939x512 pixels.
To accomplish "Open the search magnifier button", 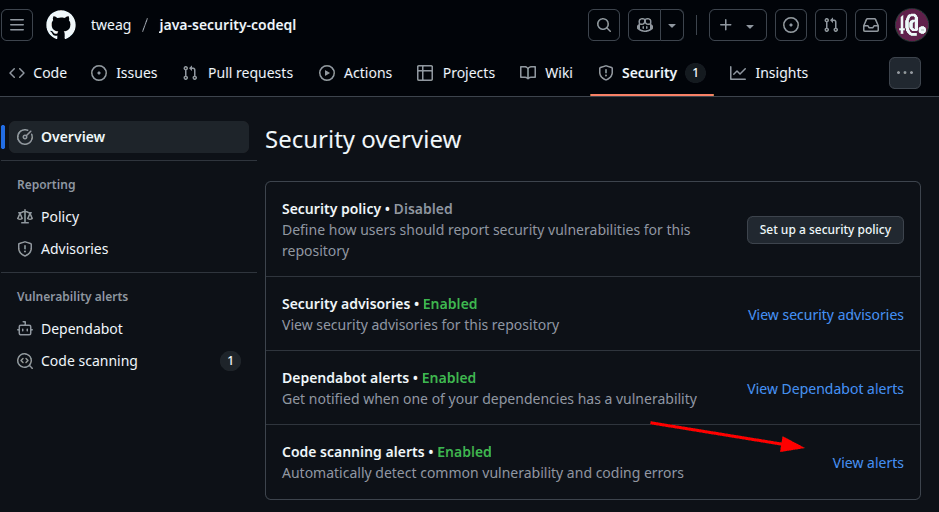I will [x=604, y=25].
